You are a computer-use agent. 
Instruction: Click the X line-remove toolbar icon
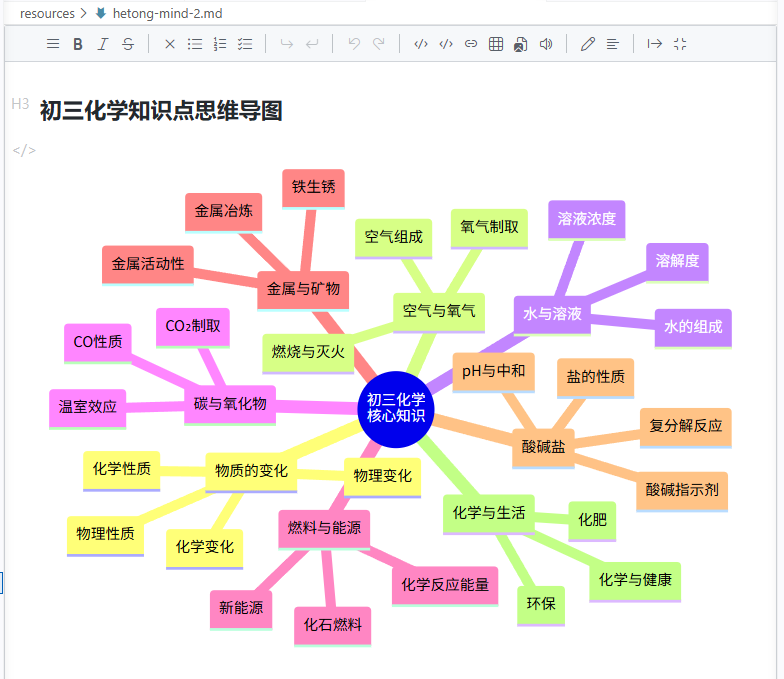[170, 44]
